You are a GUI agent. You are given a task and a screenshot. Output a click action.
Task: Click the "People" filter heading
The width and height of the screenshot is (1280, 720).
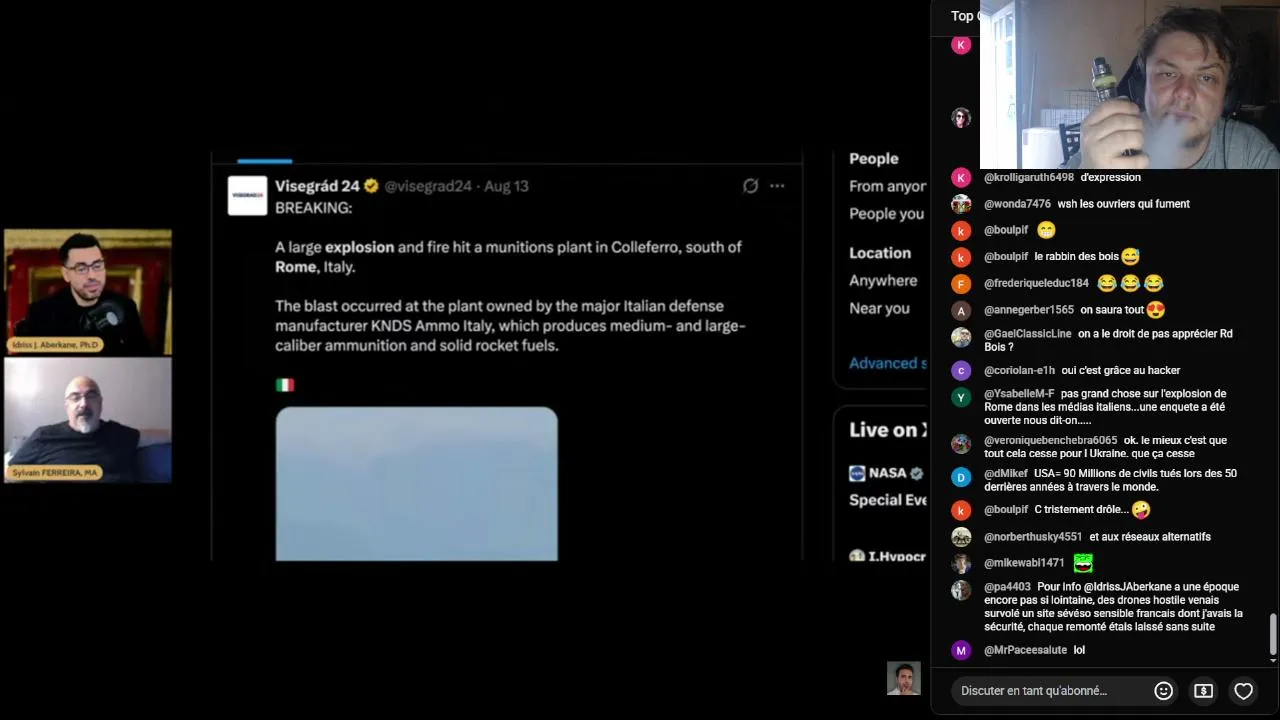pos(874,158)
